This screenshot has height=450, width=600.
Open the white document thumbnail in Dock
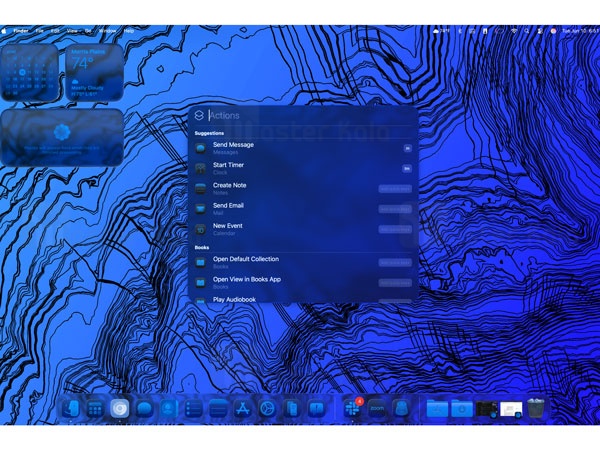[511, 409]
